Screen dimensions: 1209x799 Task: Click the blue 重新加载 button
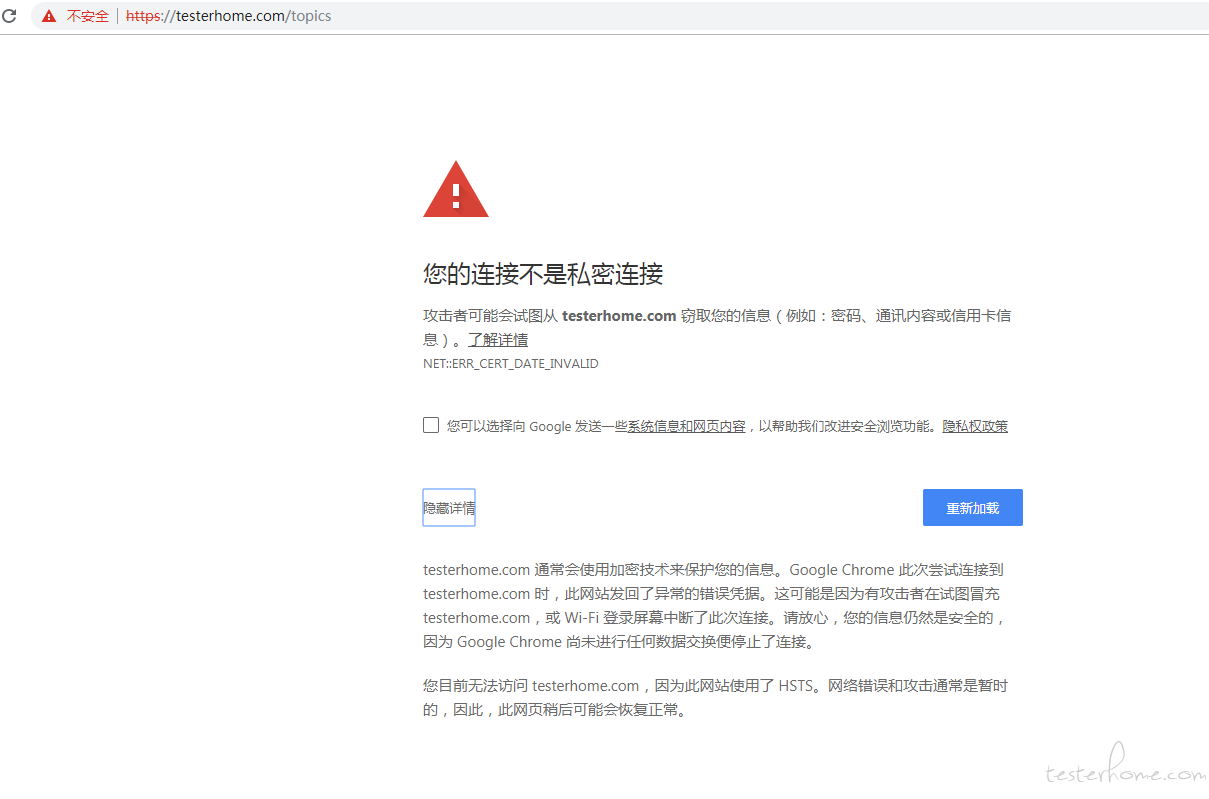[973, 508]
